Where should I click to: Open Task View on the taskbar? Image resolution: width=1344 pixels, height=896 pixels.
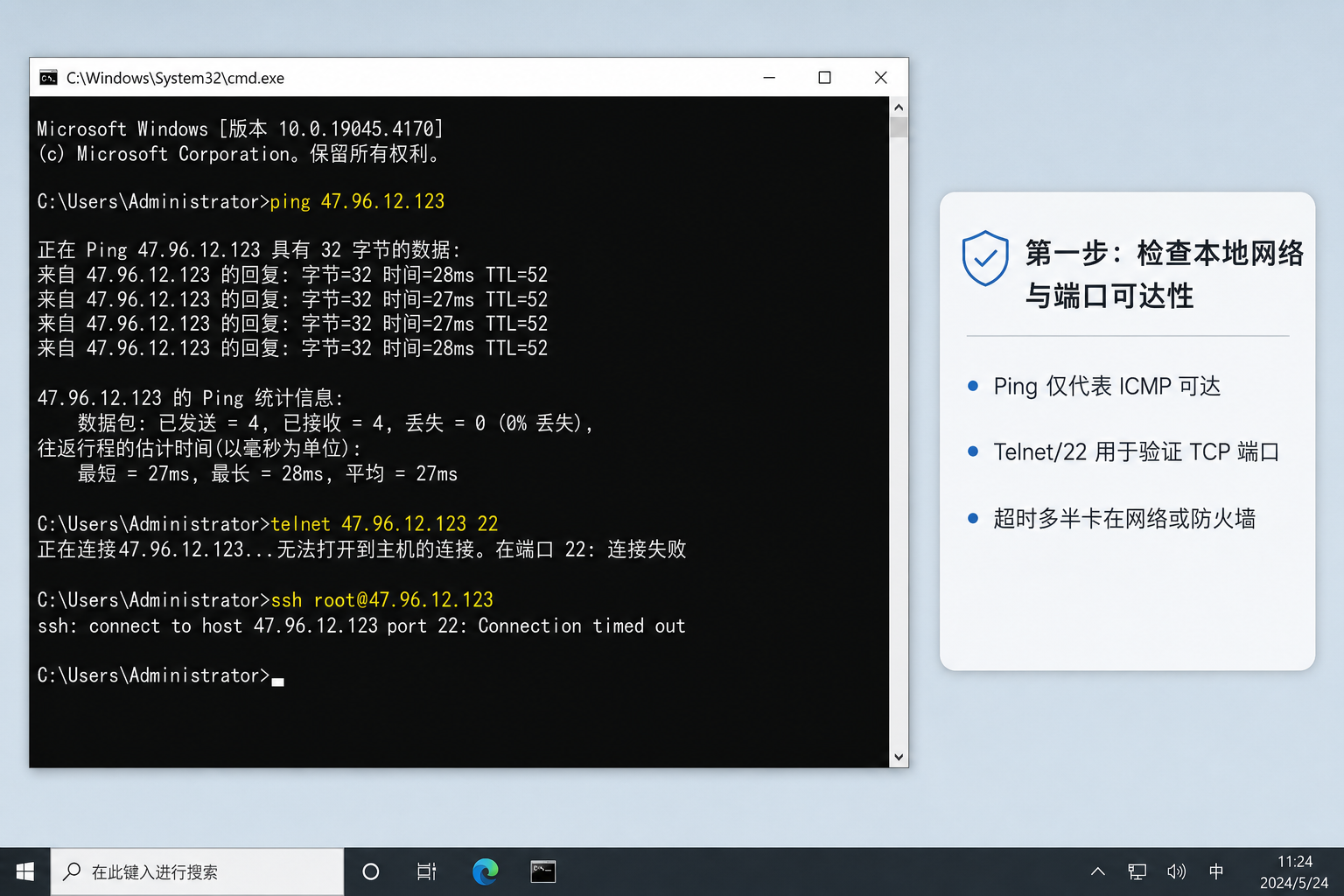[x=427, y=871]
